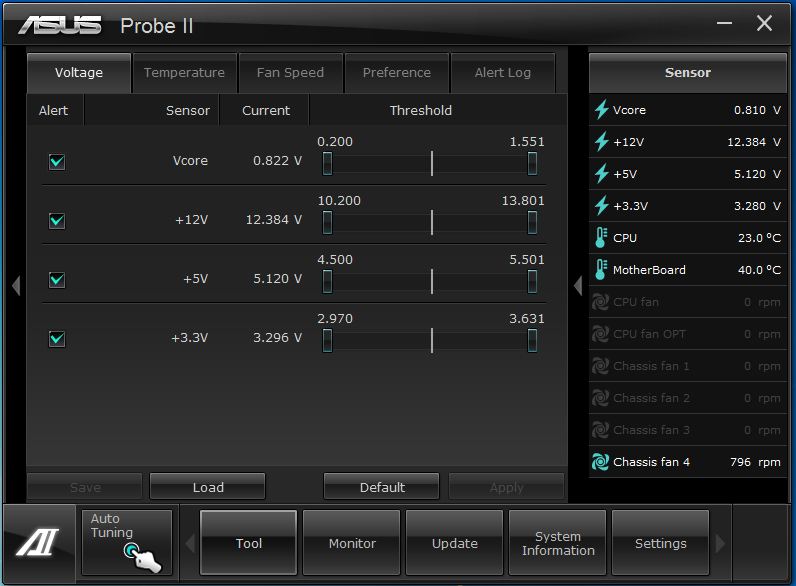Click the Load button
The width and height of the screenshot is (796, 586).
pos(208,487)
